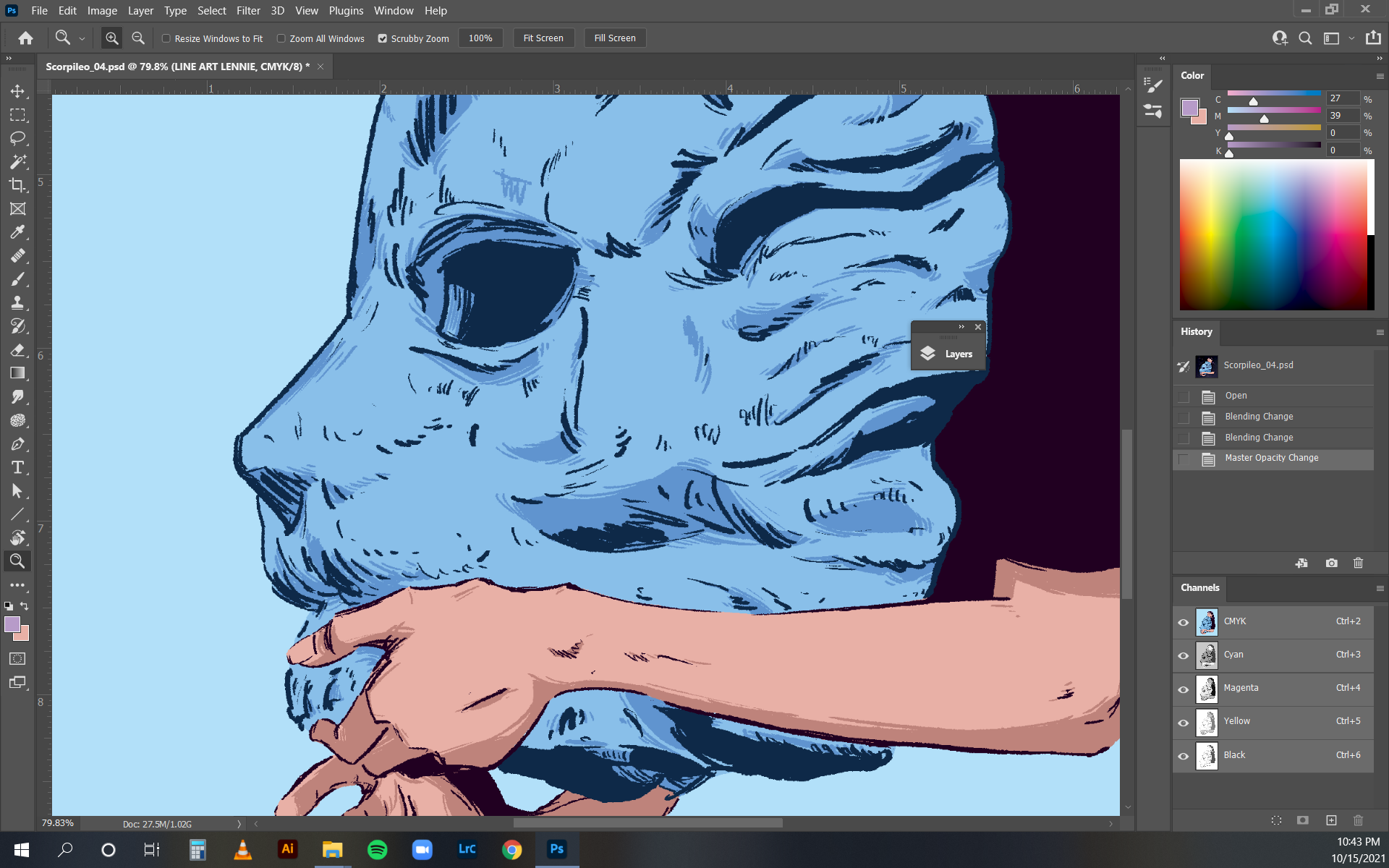Open the Edit Toolbar three dots menu
The width and height of the screenshot is (1389, 868).
pyautogui.click(x=17, y=585)
